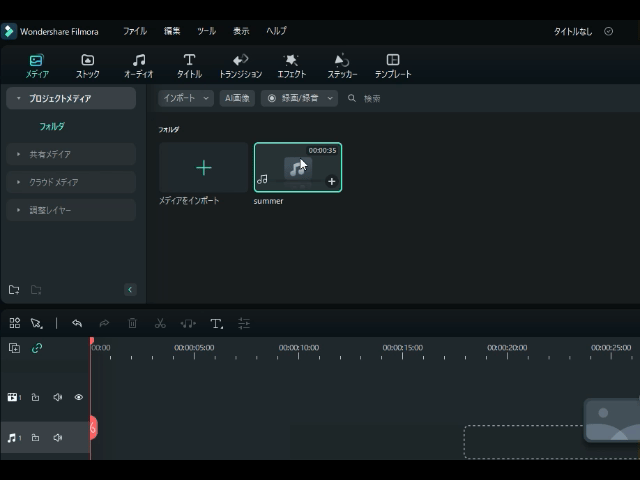The width and height of the screenshot is (640, 480).
Task: Click the 00:00:20:00 ruler mark
Action: (x=507, y=348)
